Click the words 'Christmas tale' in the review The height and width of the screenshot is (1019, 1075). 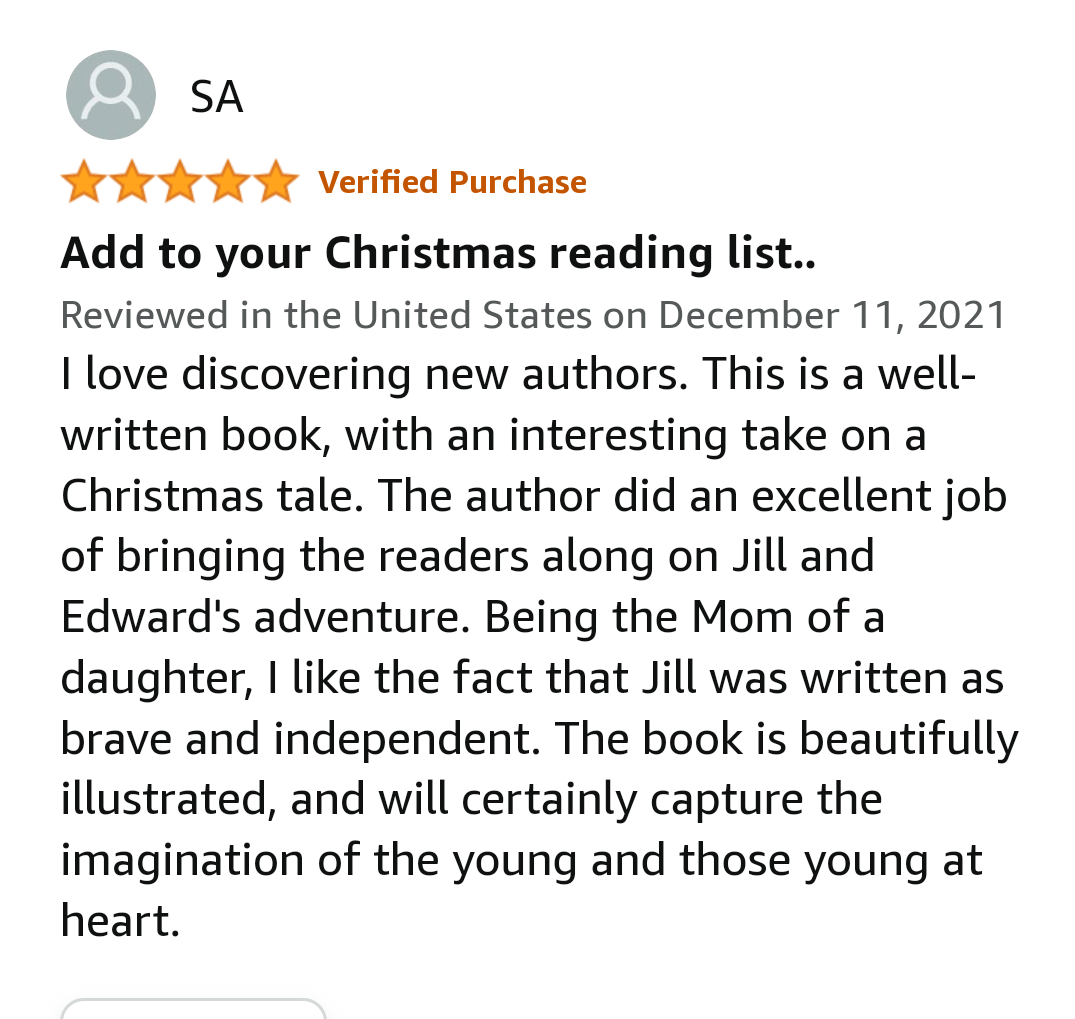(x=206, y=497)
